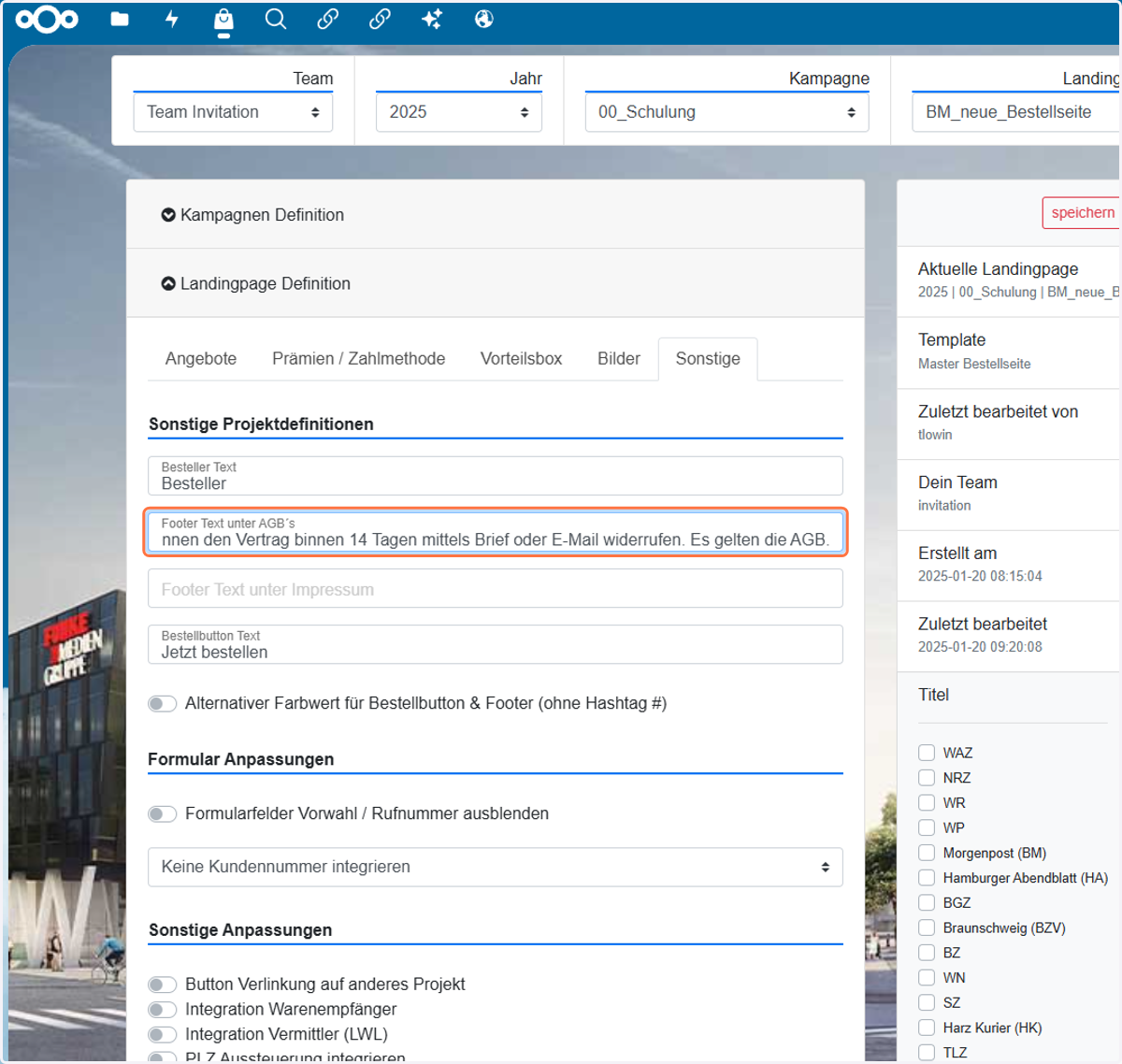Toggle Alternativer Farbwert für Bestellbutton switch

pos(163,704)
